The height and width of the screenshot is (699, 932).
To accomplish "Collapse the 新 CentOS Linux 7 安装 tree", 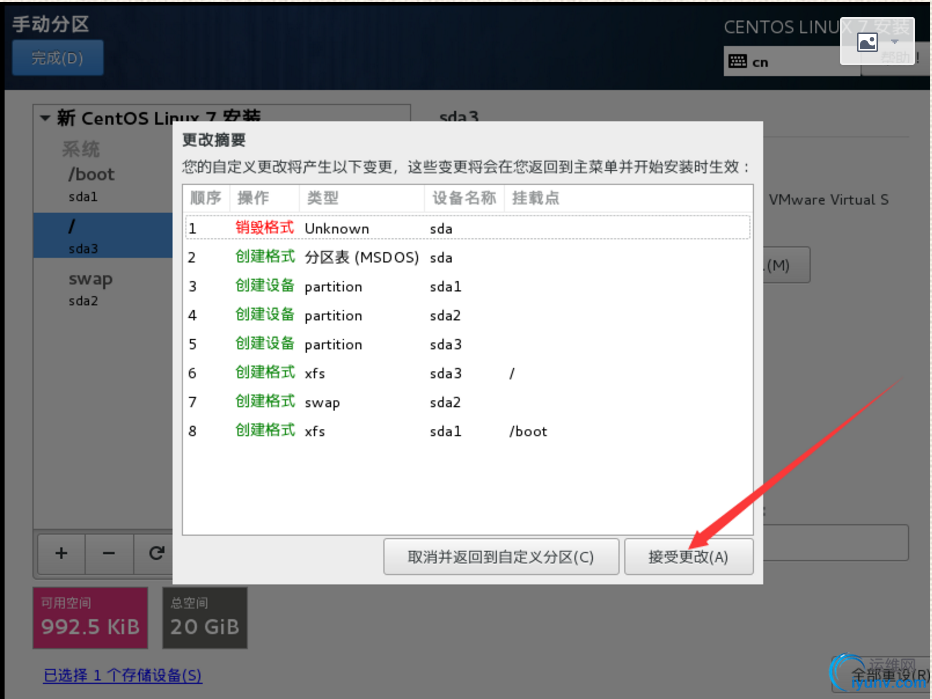I will pos(45,118).
